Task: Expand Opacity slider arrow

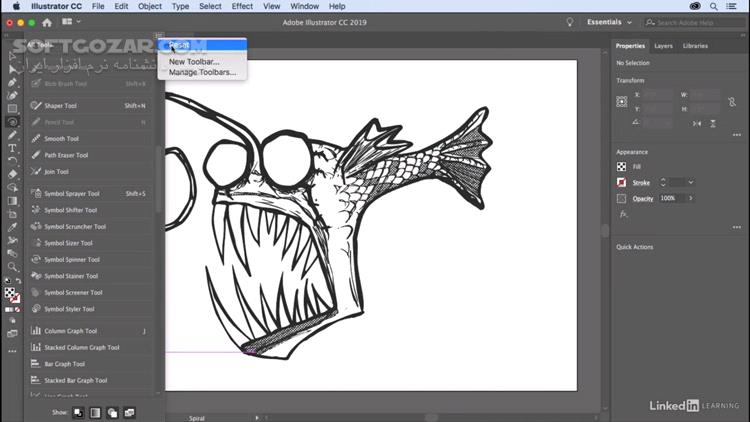Action: coord(690,198)
